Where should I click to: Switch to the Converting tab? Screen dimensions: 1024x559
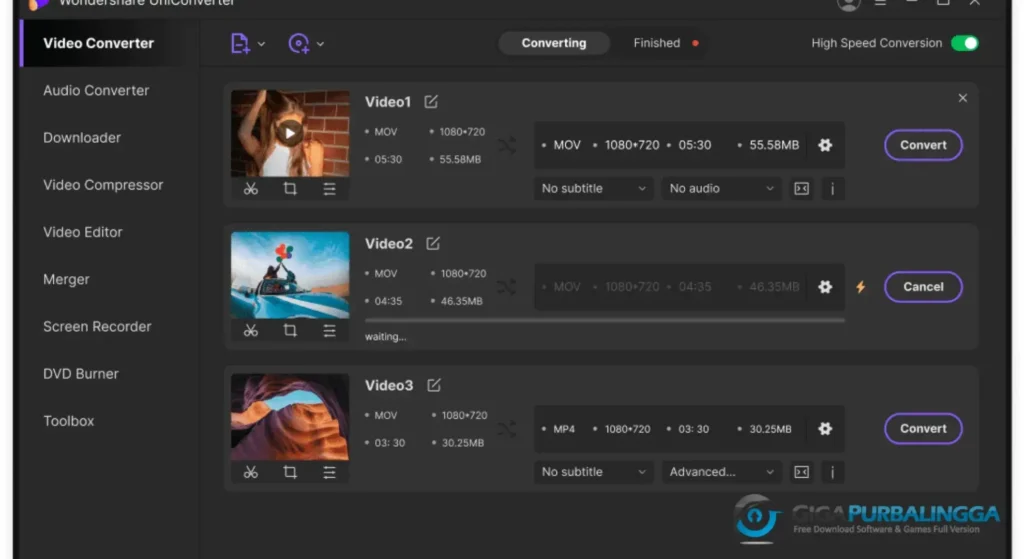click(554, 43)
